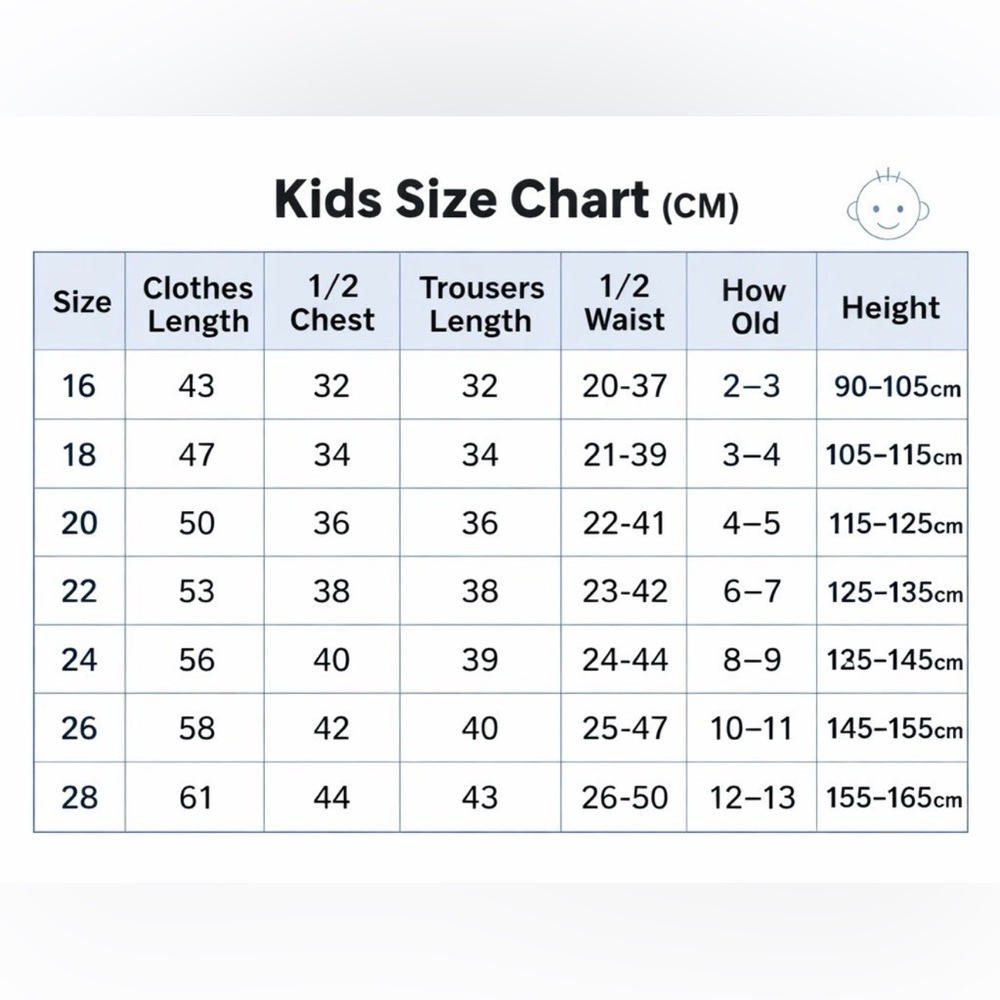This screenshot has width=1000, height=1000.
Task: Select the Height column header
Action: pos(891,308)
